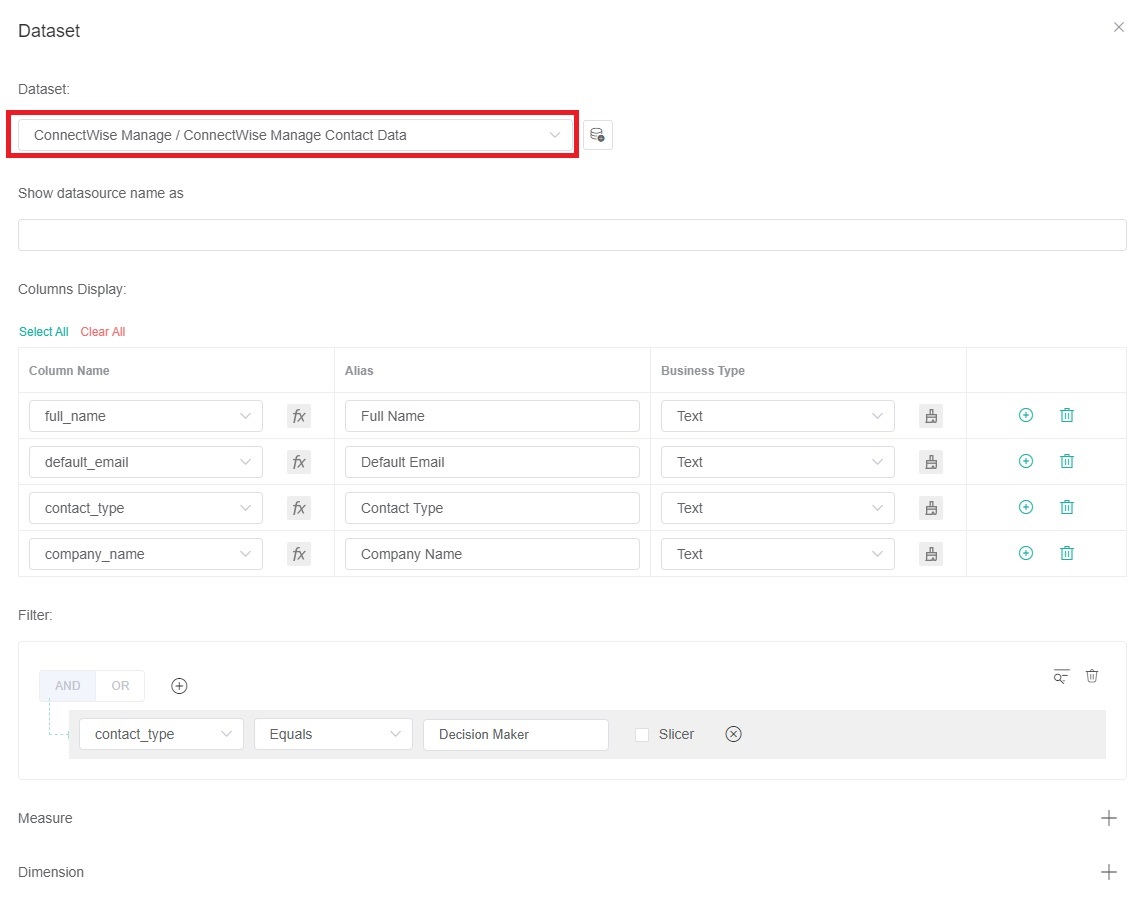Click the Clear All link

[103, 332]
